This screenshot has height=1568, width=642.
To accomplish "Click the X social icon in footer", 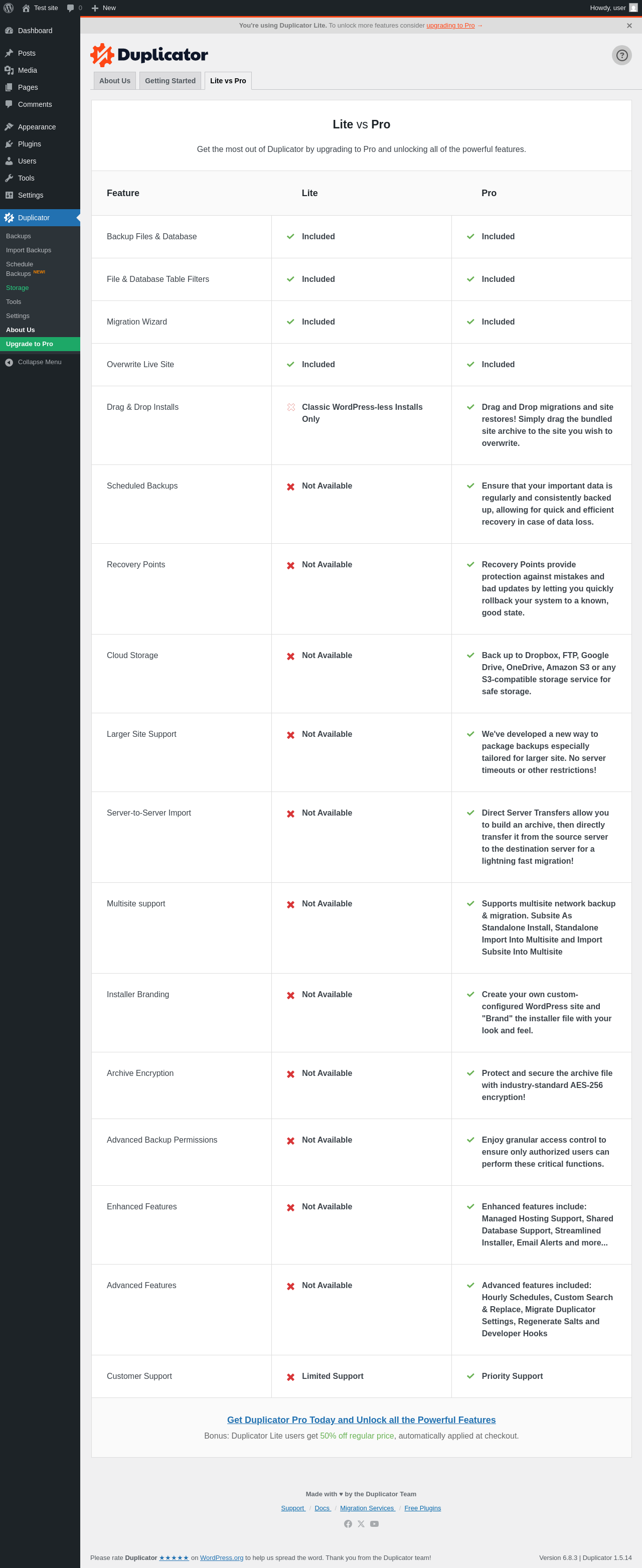I will pos(361,1523).
